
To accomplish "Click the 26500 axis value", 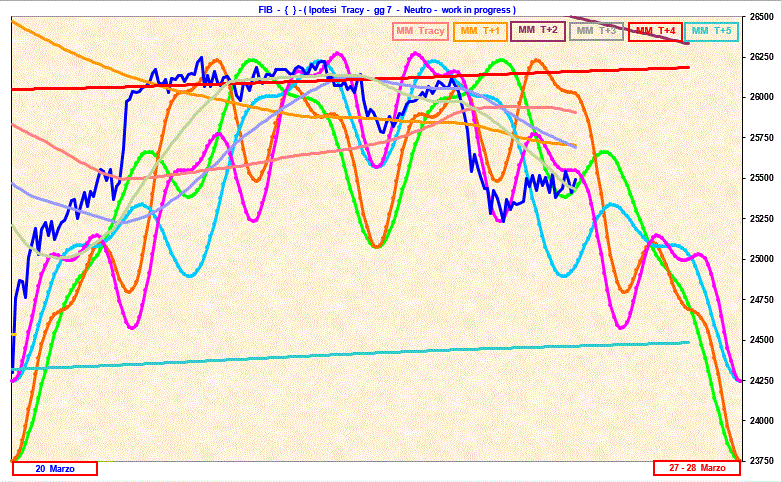I will click(x=761, y=16).
